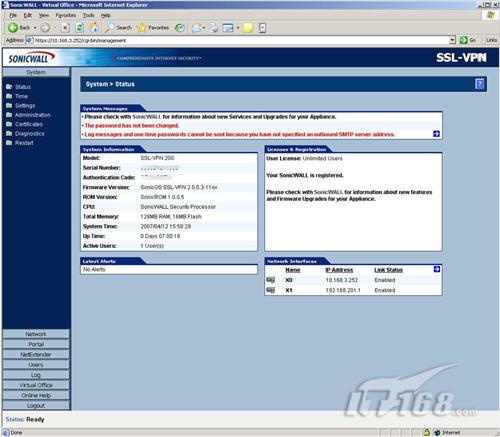This screenshot has height=437, width=500.
Task: Expand the Network section
Action: 36,334
